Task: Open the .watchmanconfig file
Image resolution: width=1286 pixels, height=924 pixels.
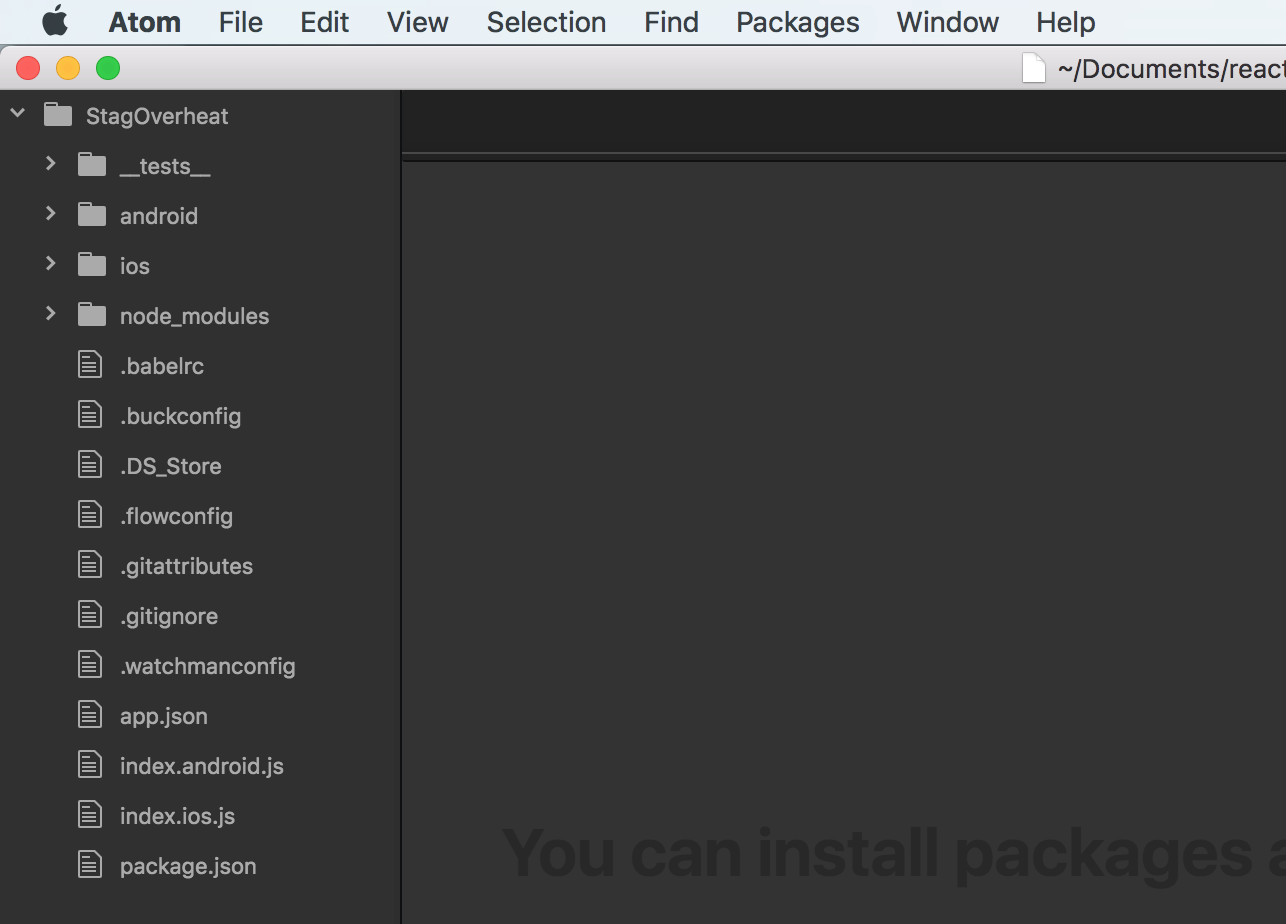Action: (x=208, y=666)
